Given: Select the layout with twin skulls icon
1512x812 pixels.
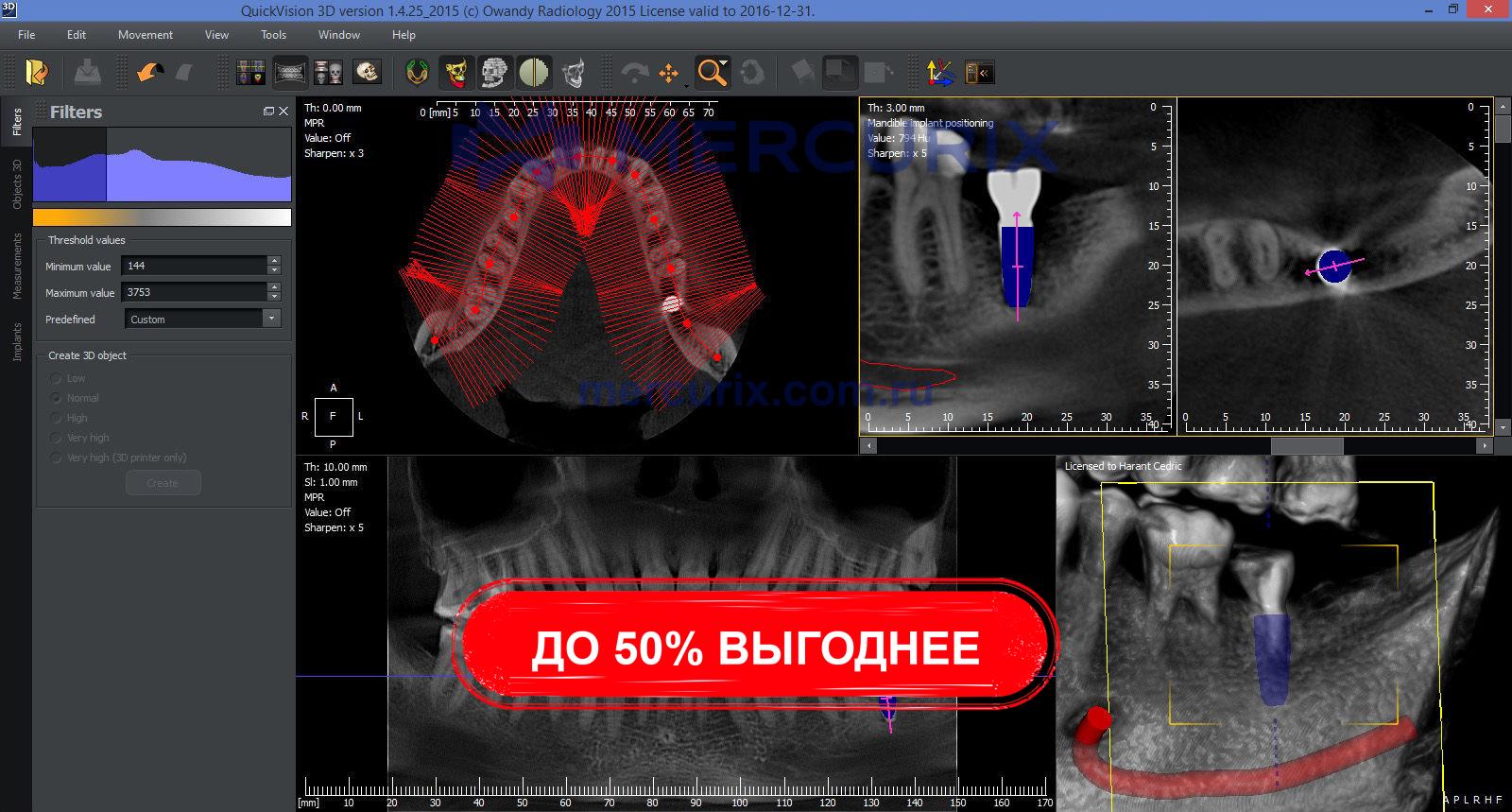Looking at the screenshot, I should coord(329,72).
